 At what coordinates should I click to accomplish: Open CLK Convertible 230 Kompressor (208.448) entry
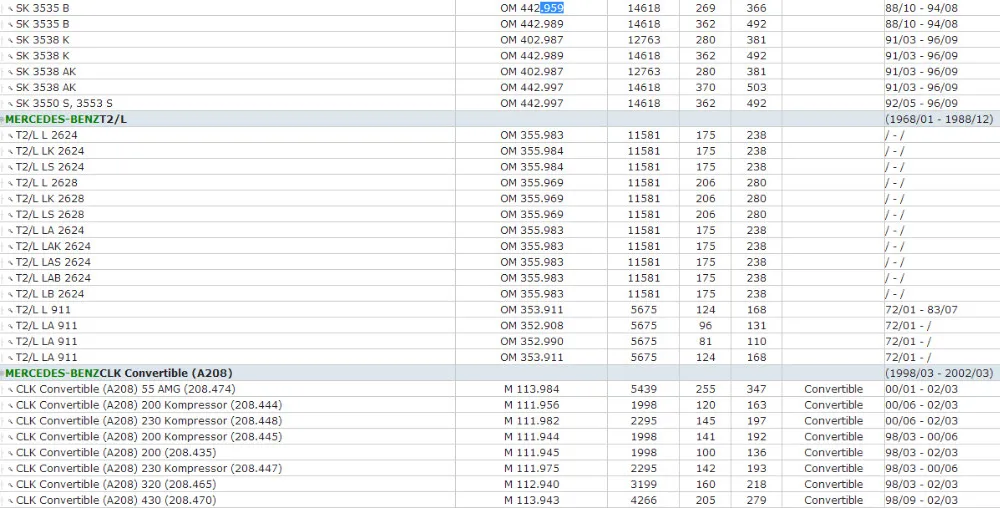click(x=149, y=421)
